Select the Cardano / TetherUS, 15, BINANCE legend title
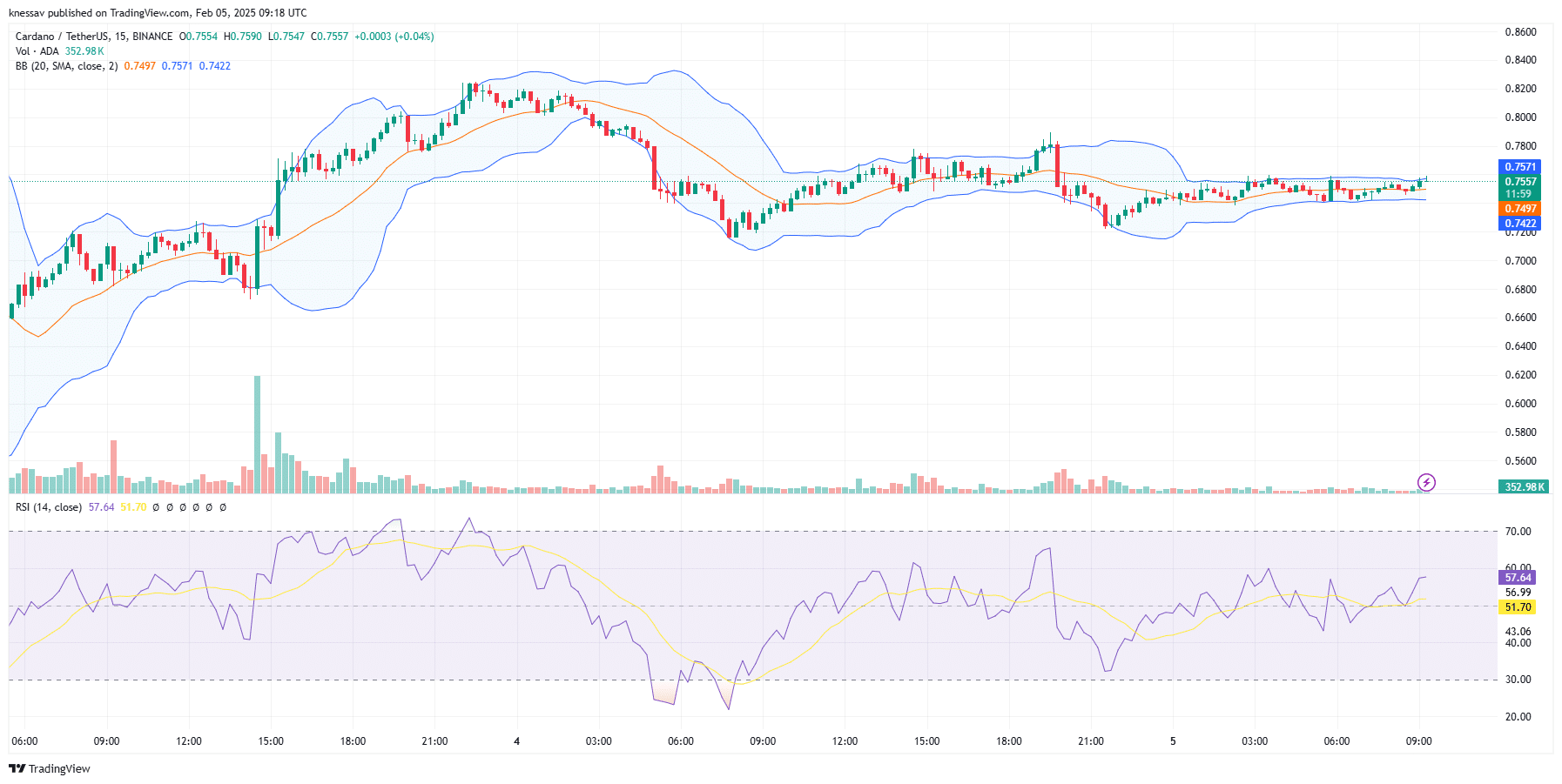This screenshot has height=784, width=1562. click(94, 37)
